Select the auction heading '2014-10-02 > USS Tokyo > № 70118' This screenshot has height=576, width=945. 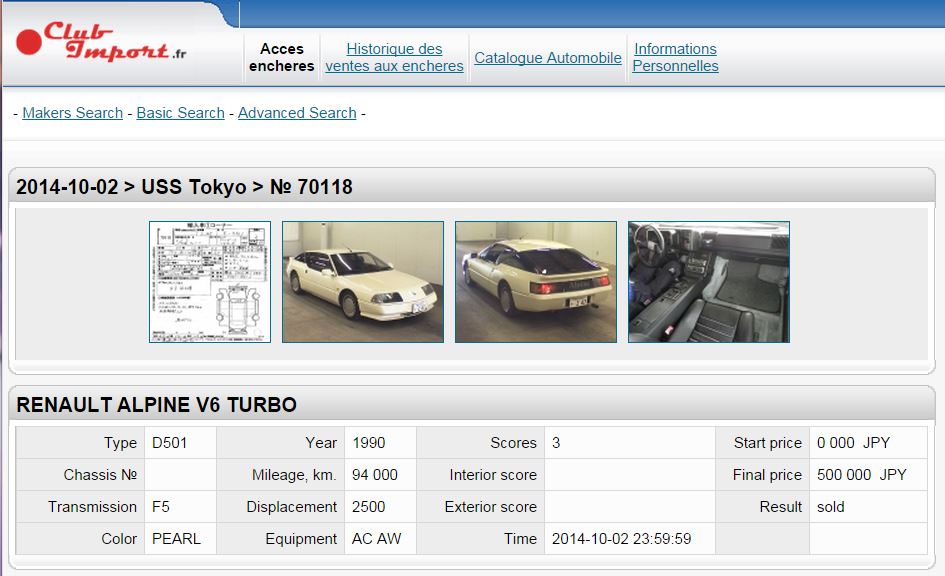coord(184,187)
